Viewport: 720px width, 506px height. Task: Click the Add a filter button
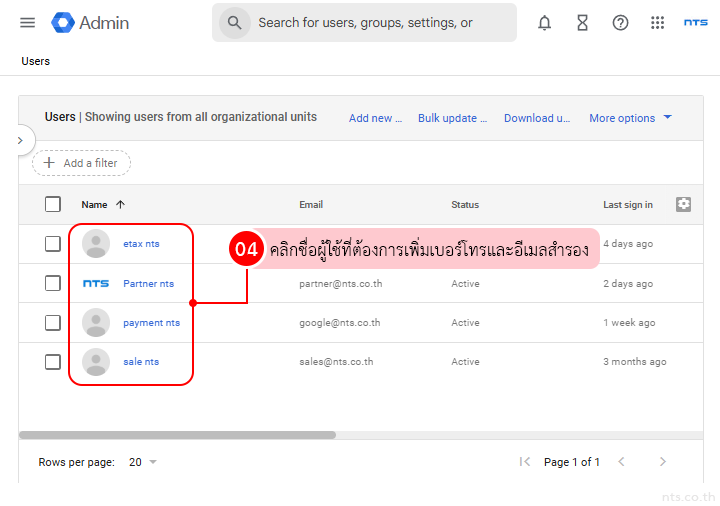[x=81, y=163]
